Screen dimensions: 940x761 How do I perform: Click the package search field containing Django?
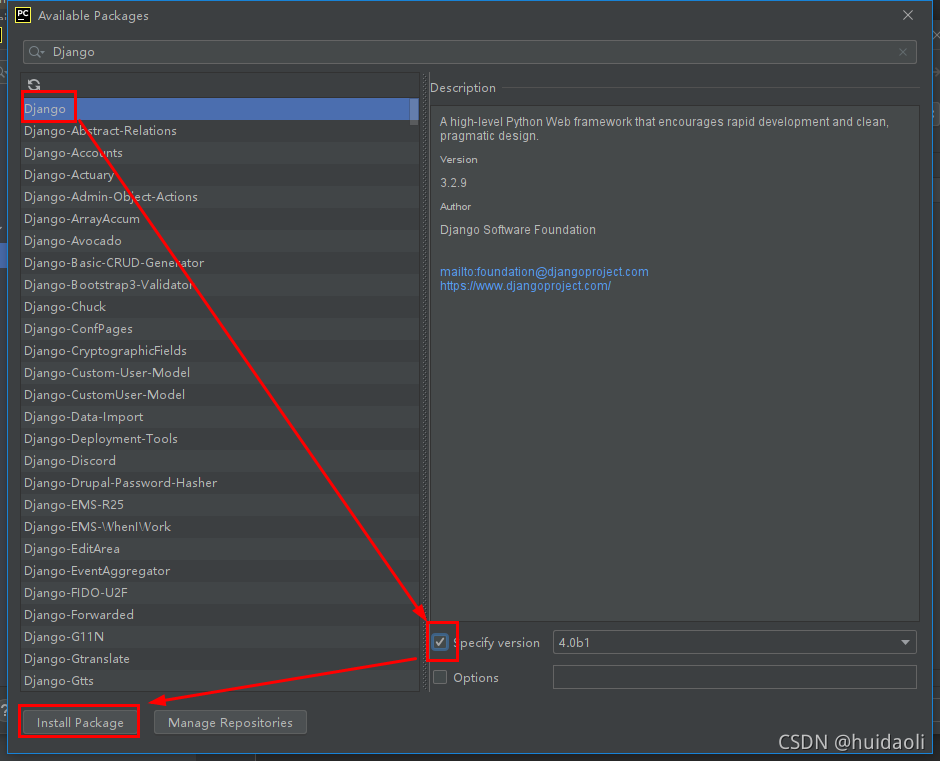click(469, 52)
